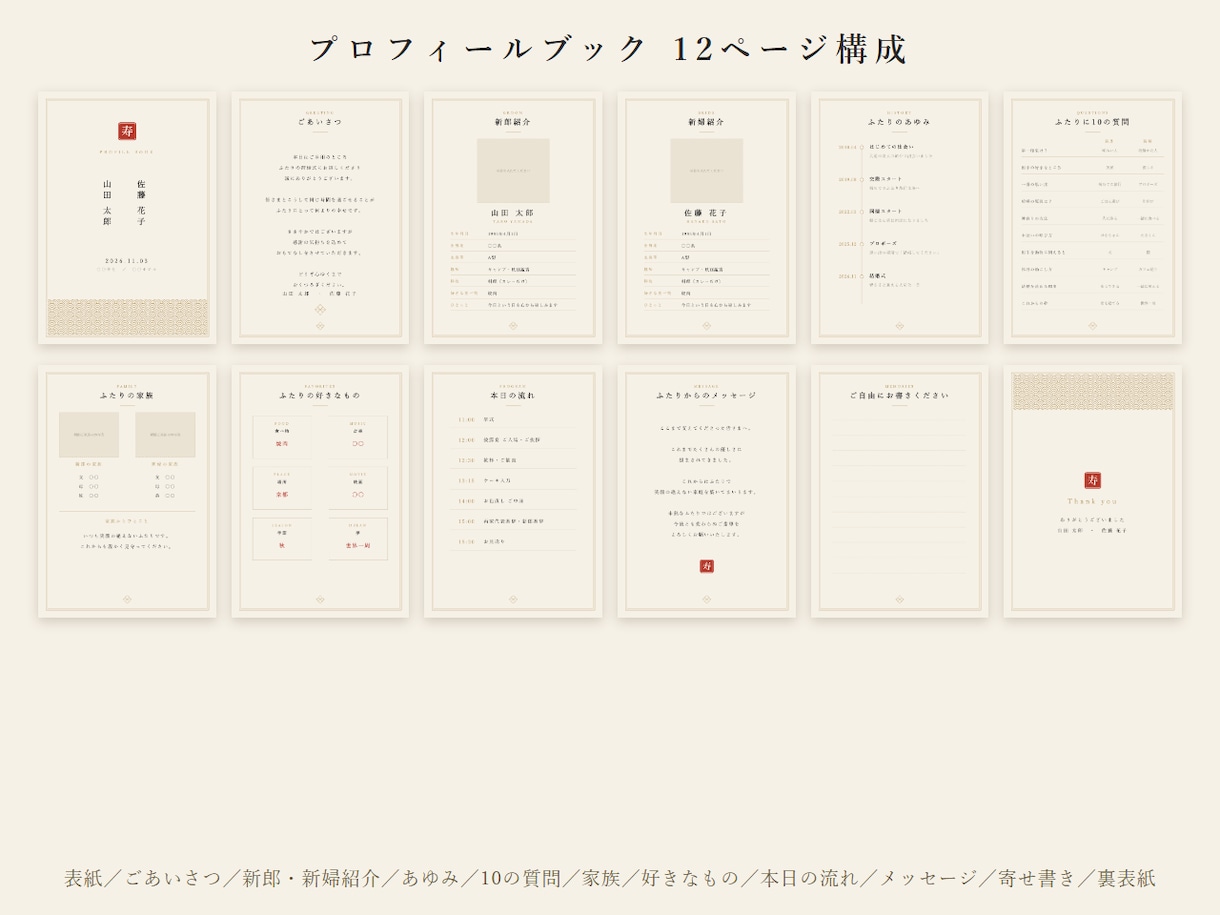Image resolution: width=1220 pixels, height=915 pixels.
Task: Select the 新郎紹介 groom page thumbnail
Action: [513, 218]
